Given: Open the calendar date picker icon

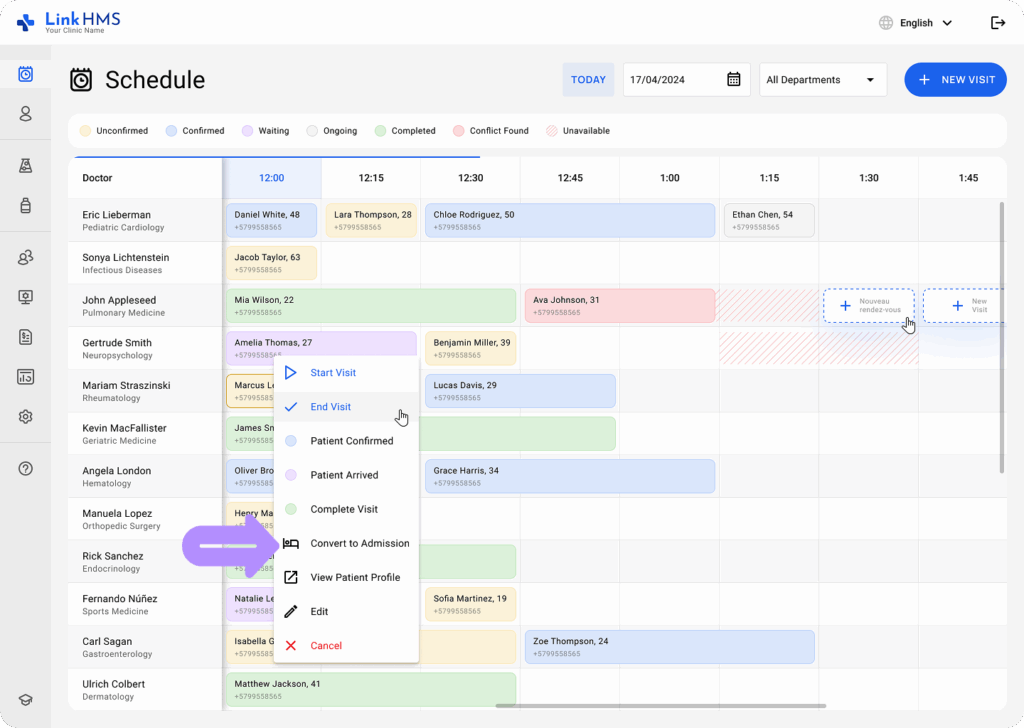Looking at the screenshot, I should 733,80.
